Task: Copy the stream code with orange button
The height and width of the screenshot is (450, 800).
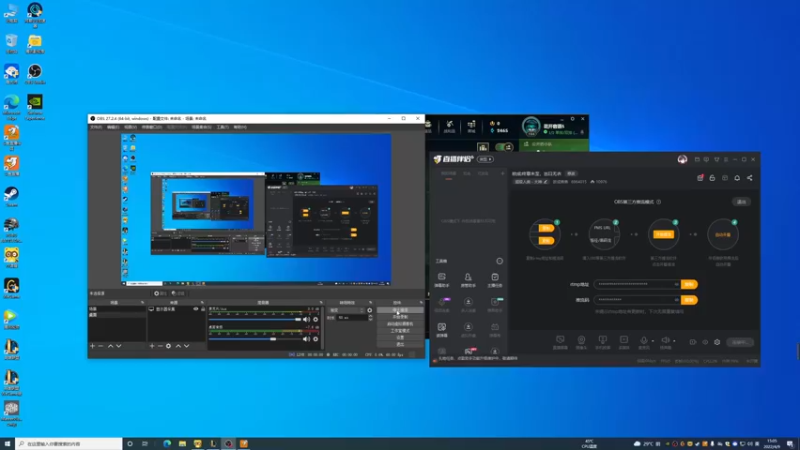Action: pyautogui.click(x=689, y=300)
